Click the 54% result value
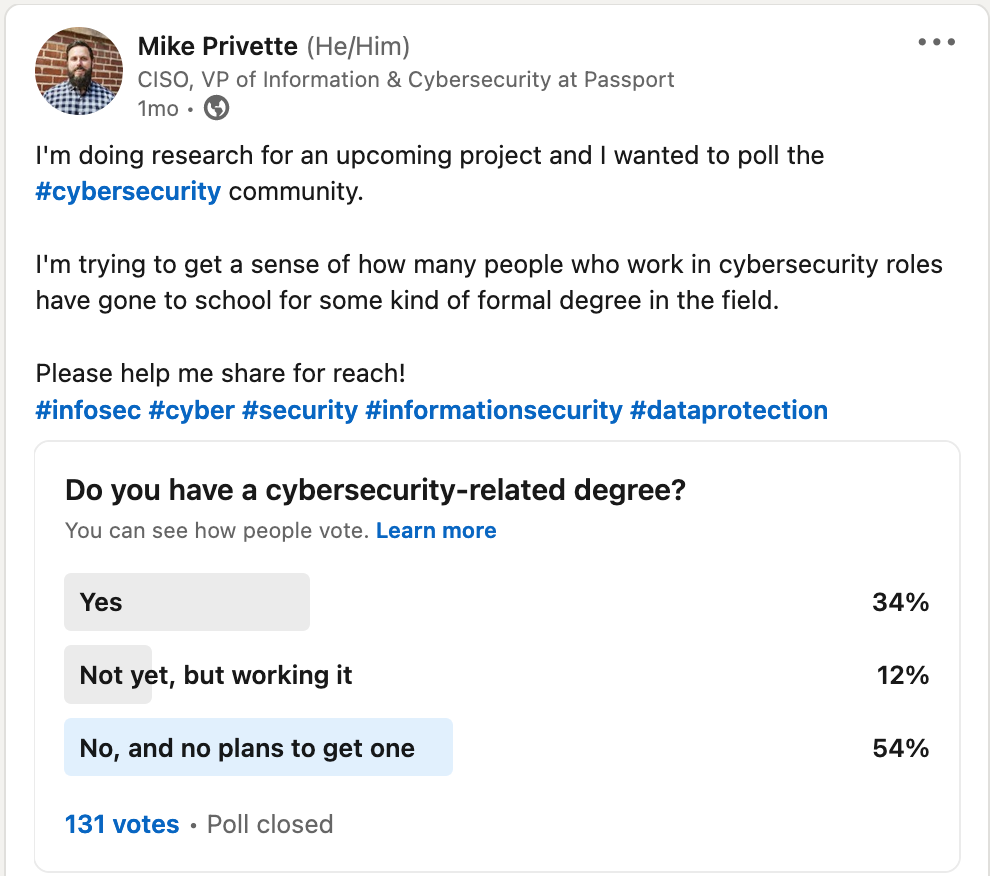This screenshot has height=876, width=990. pyautogui.click(x=900, y=748)
